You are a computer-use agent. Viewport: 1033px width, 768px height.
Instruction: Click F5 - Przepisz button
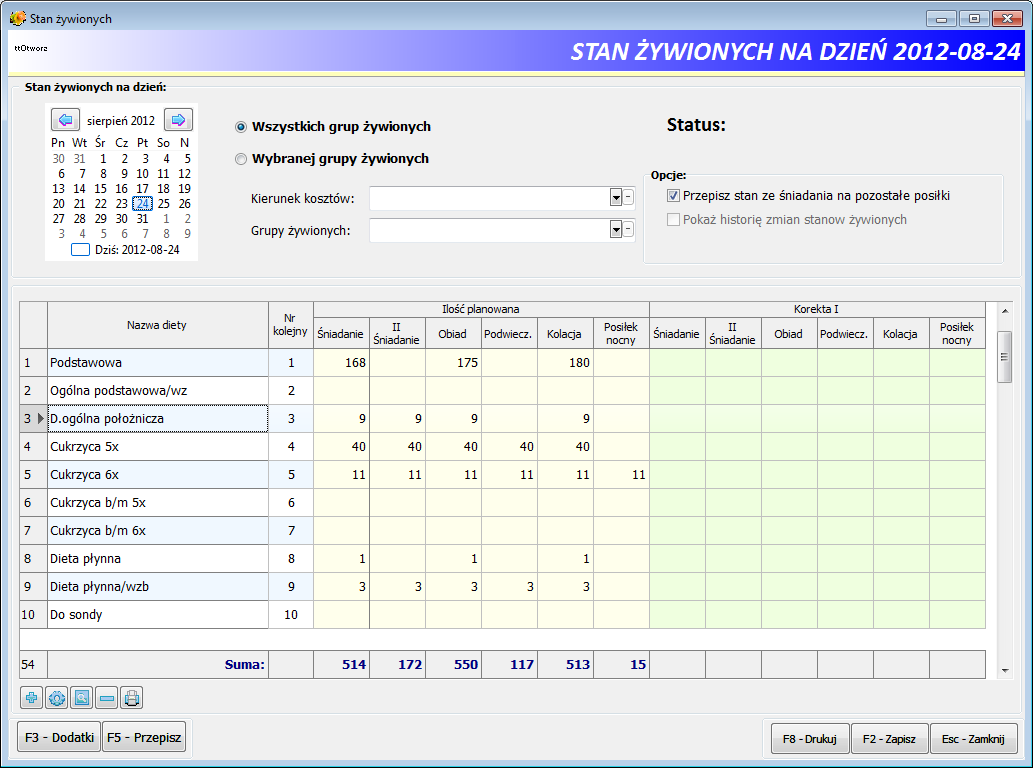point(144,737)
